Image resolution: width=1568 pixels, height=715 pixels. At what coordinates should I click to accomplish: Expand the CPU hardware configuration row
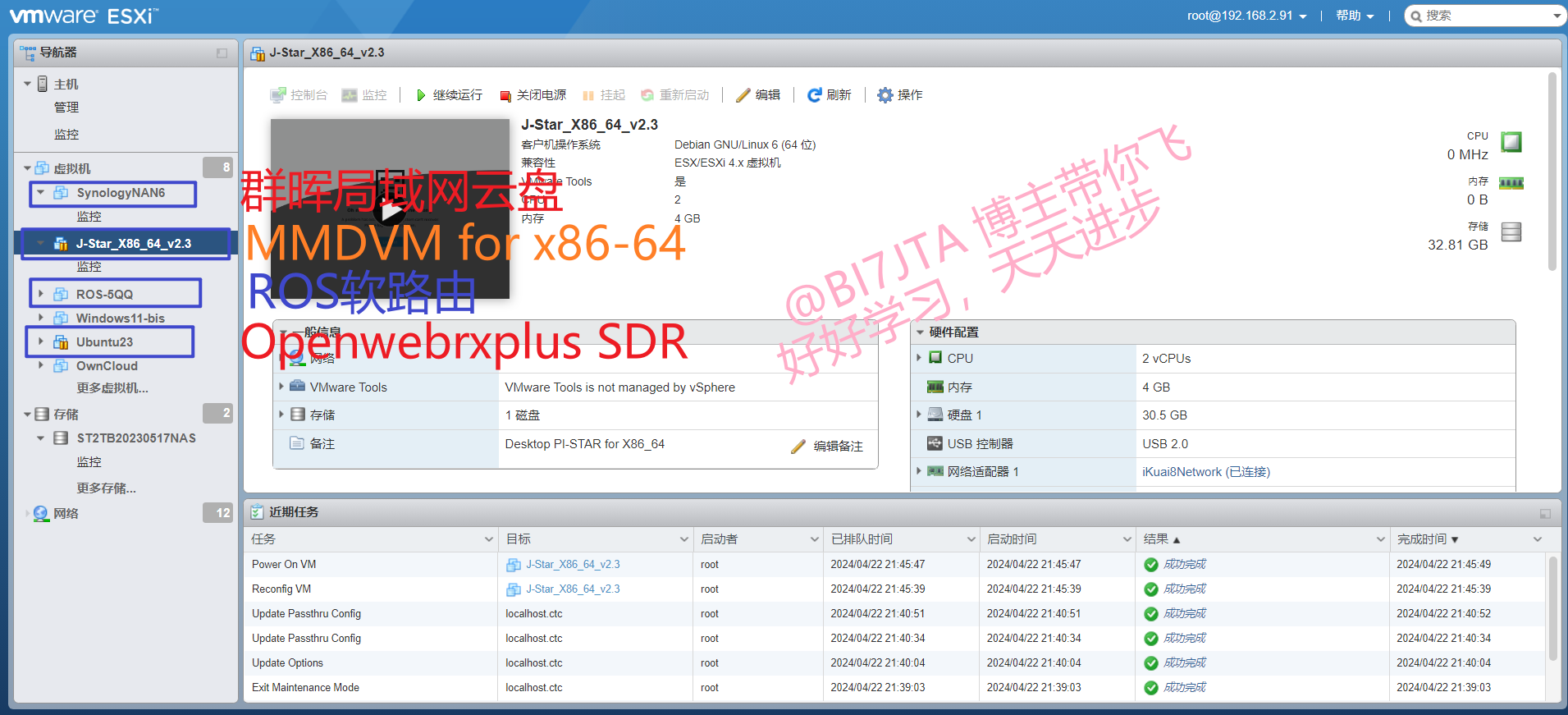pos(919,358)
